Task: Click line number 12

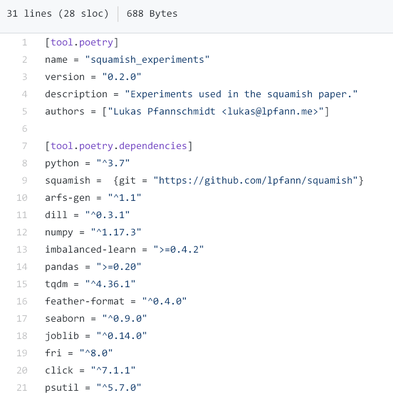Action: coord(22,232)
